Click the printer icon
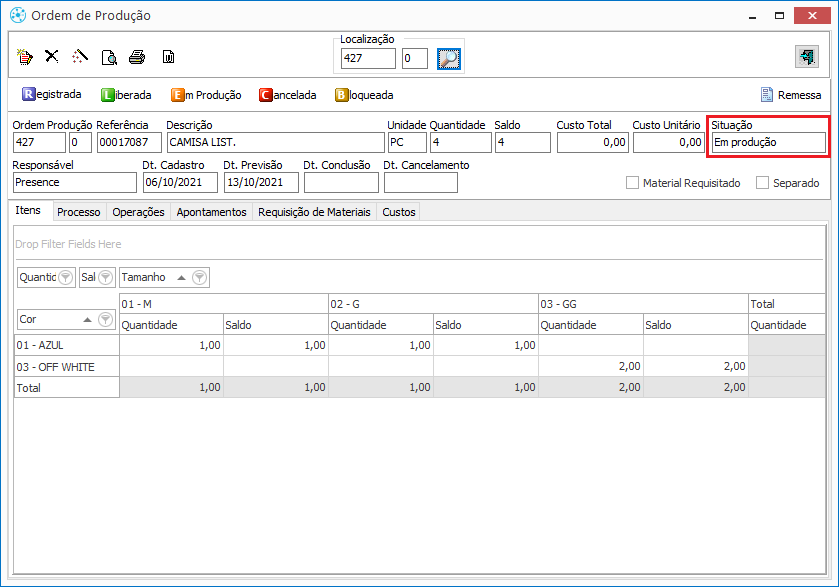This screenshot has width=839, height=587. (x=138, y=57)
